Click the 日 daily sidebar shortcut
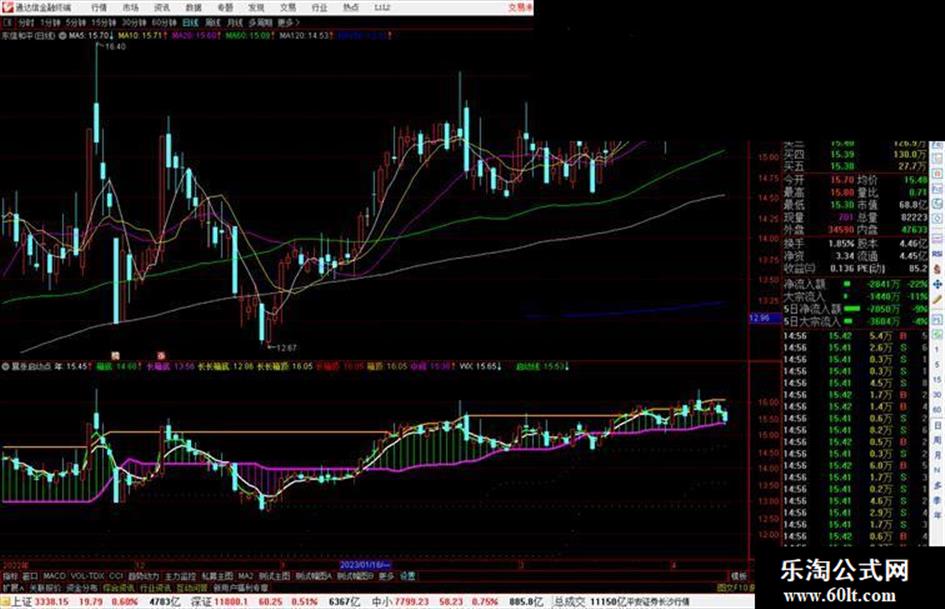Viewport: 945px width, 609px height. point(937,426)
